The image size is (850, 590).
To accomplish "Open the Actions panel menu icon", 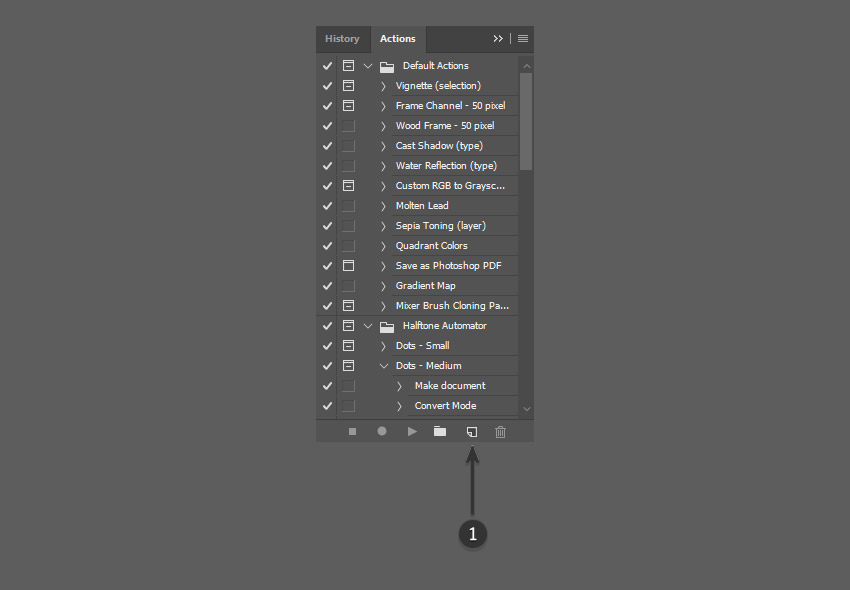I will pos(523,39).
